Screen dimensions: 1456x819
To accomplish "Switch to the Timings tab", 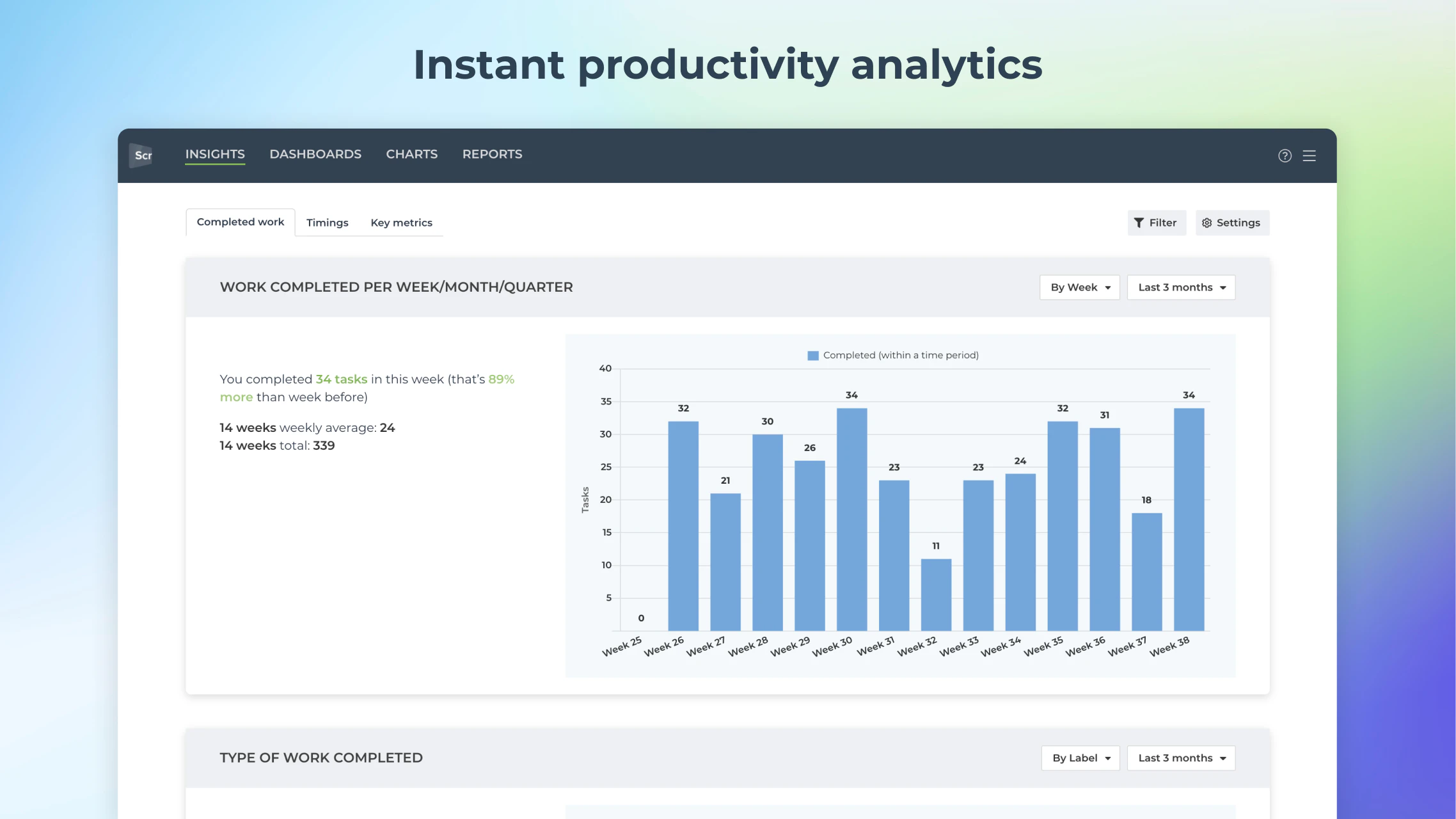I will 327,223.
